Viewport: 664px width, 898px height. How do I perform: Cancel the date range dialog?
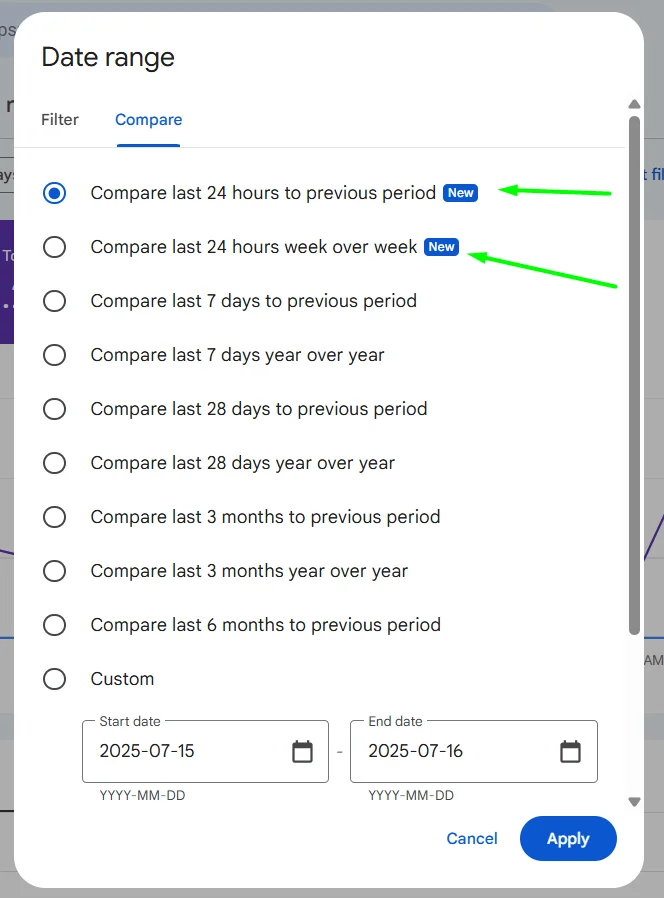[472, 838]
